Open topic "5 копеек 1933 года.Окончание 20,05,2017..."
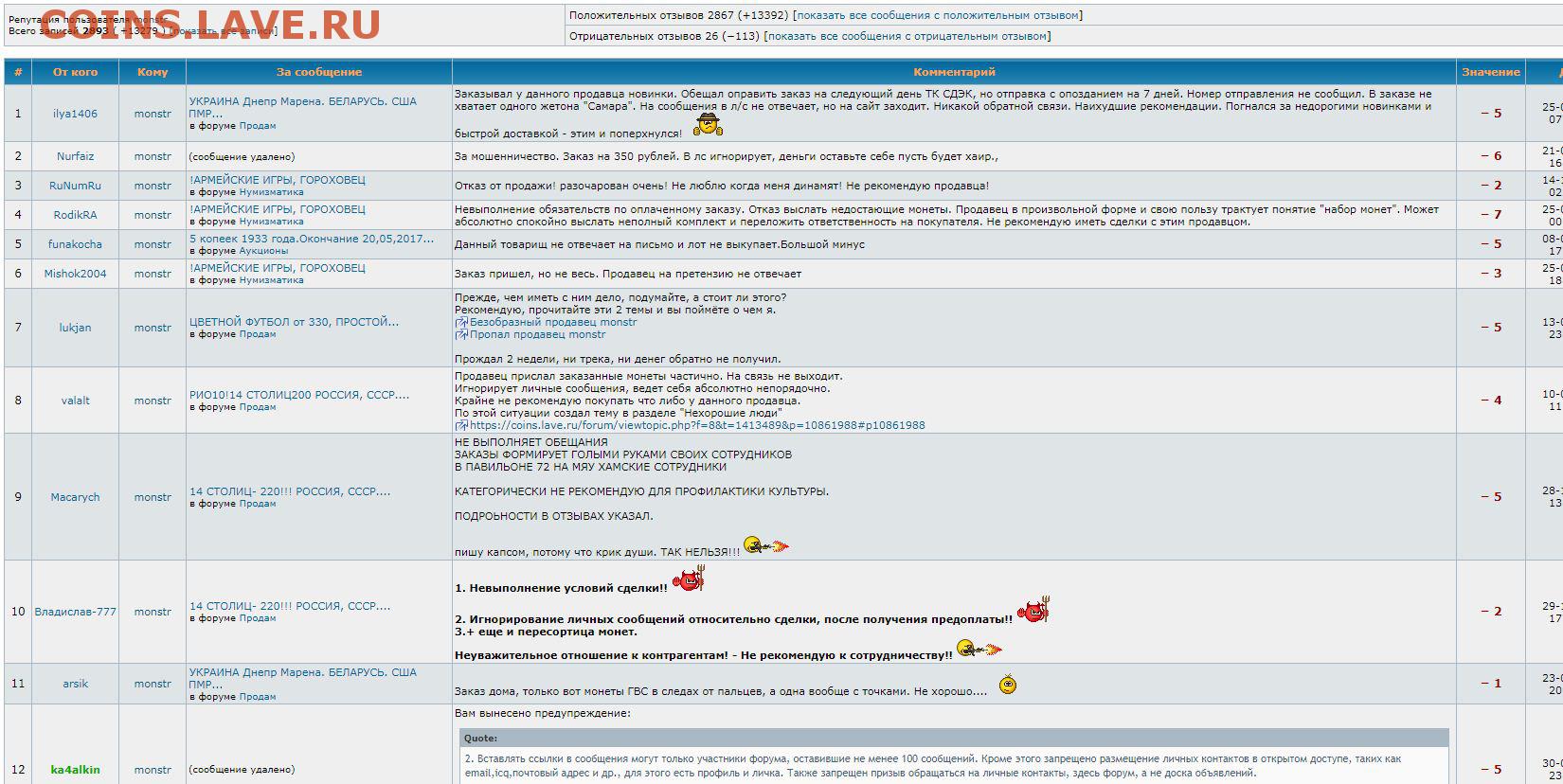 [312, 239]
